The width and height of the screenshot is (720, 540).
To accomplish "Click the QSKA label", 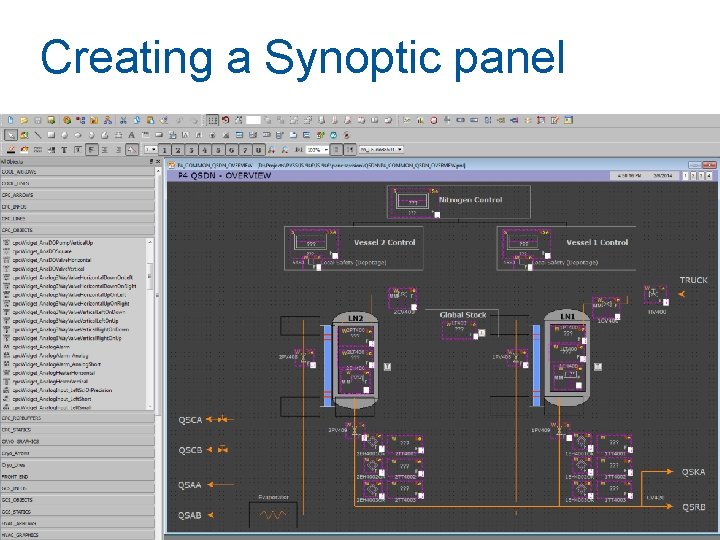I will pyautogui.click(x=693, y=472).
